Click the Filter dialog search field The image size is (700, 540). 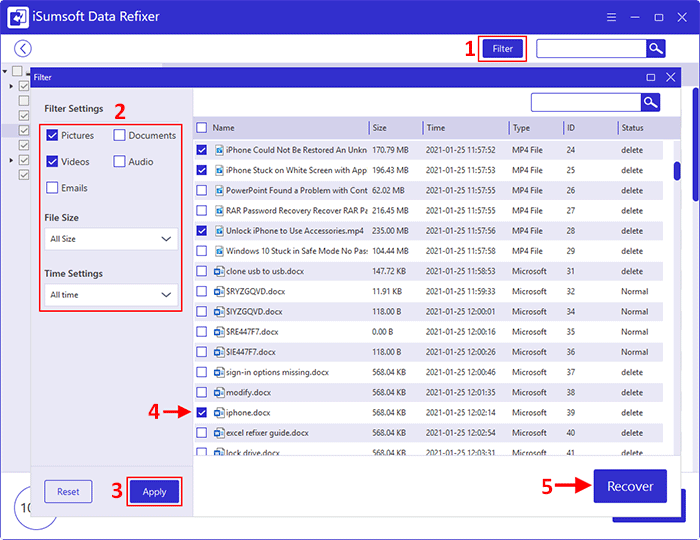click(586, 103)
